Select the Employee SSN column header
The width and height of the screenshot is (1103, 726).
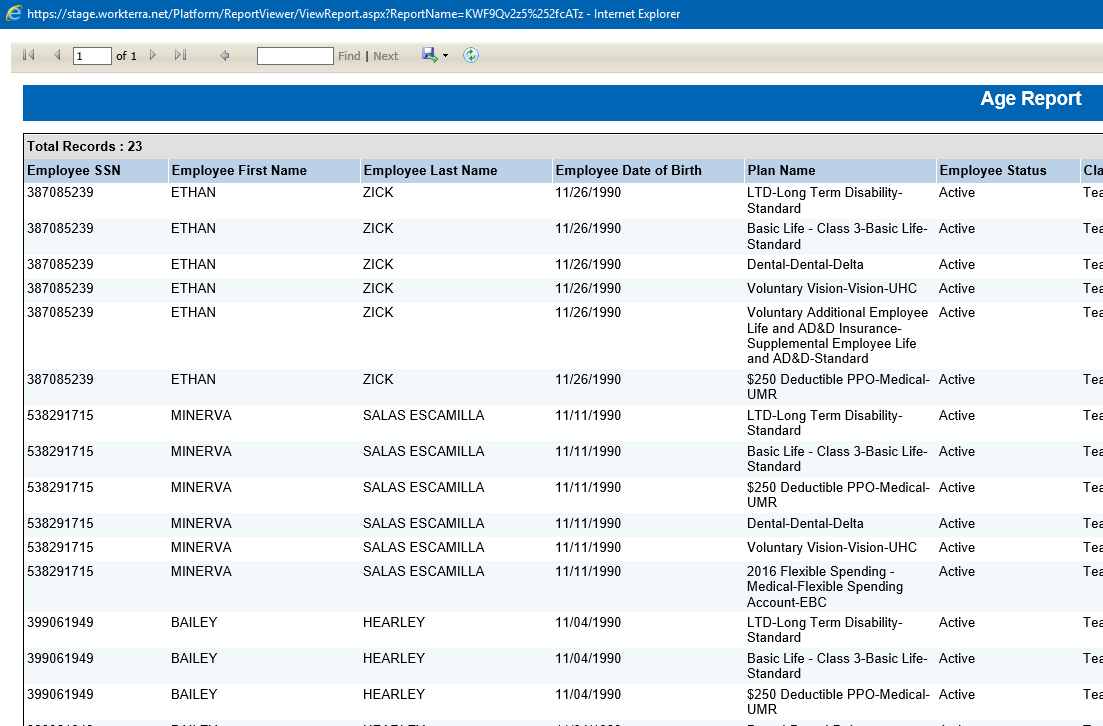pyautogui.click(x=74, y=171)
